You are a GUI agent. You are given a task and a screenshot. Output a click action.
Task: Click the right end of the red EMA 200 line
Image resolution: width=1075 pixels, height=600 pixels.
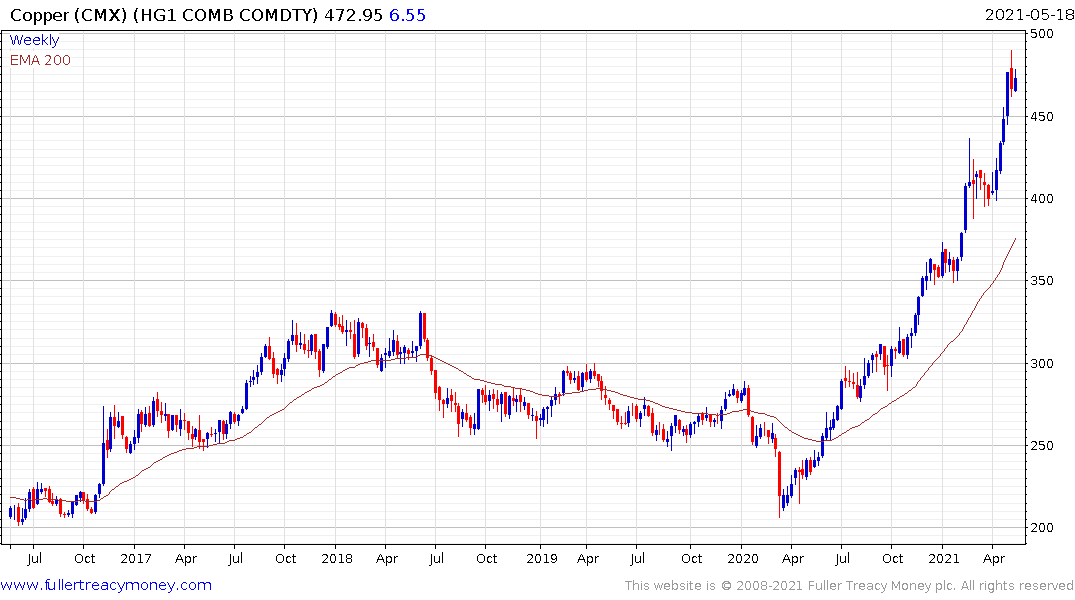click(x=1015, y=239)
